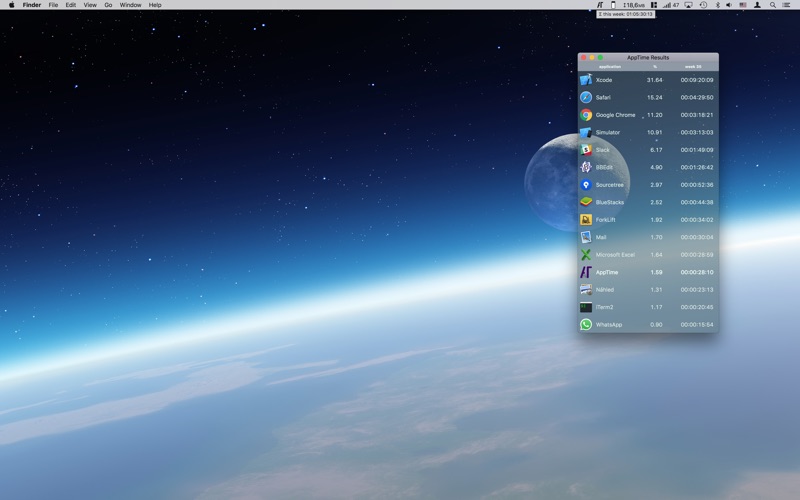The height and width of the screenshot is (500, 800).
Task: Click the WhatsApp icon in results list
Action: pyautogui.click(x=586, y=324)
